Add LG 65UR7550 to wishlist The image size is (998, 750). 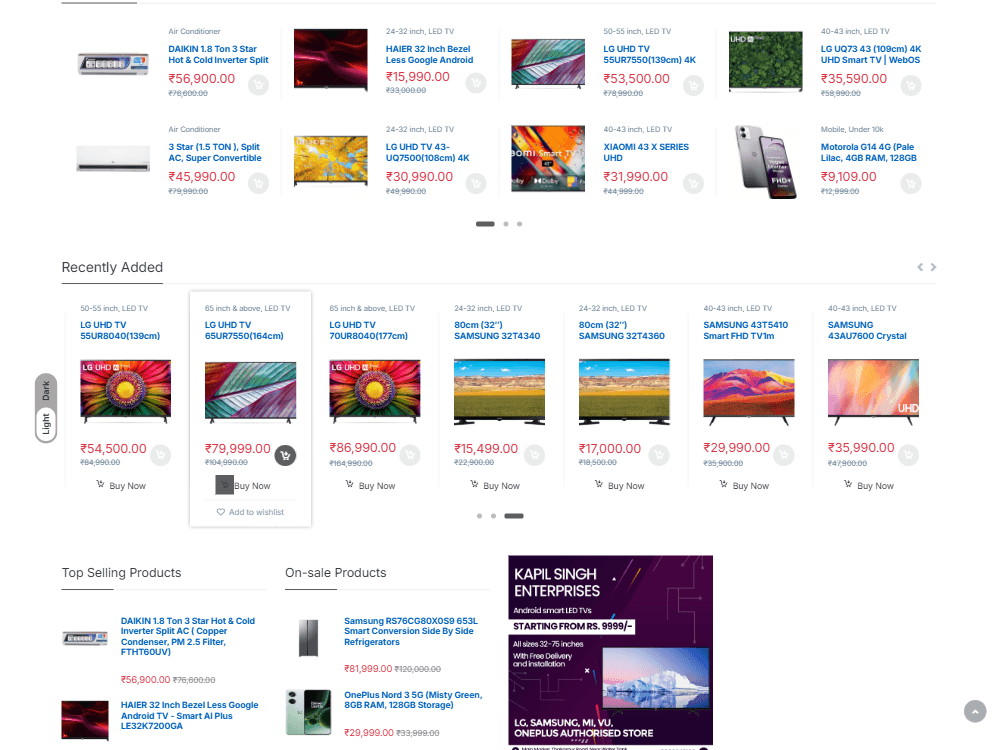(250, 512)
